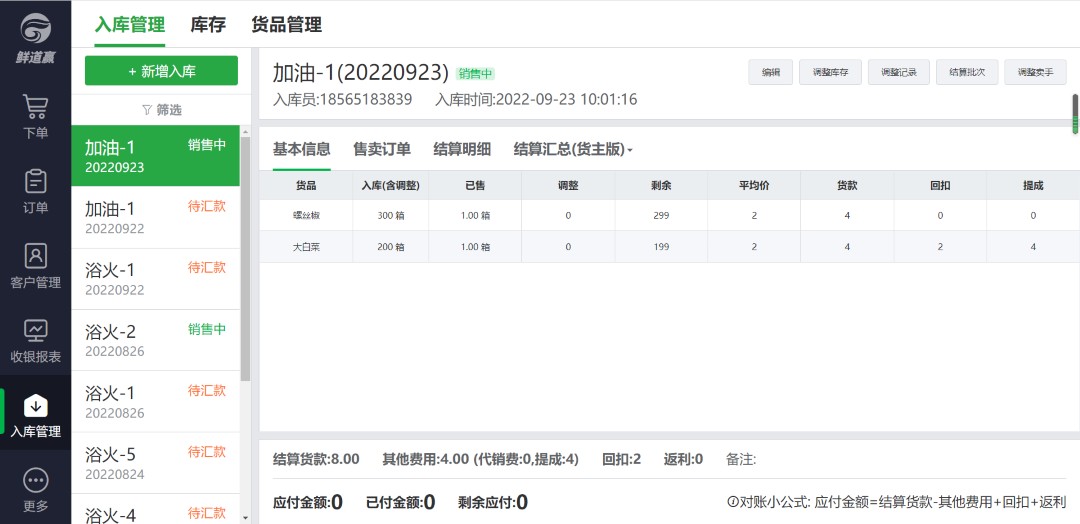Click the 对账小公式 info icon
1080x524 pixels.
point(732,502)
